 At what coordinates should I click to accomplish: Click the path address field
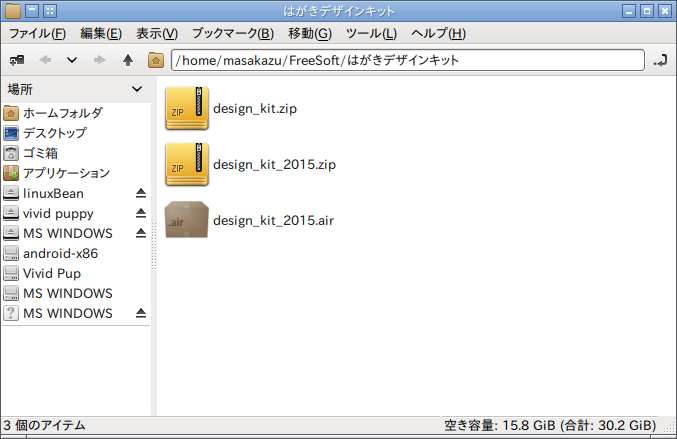coord(408,60)
